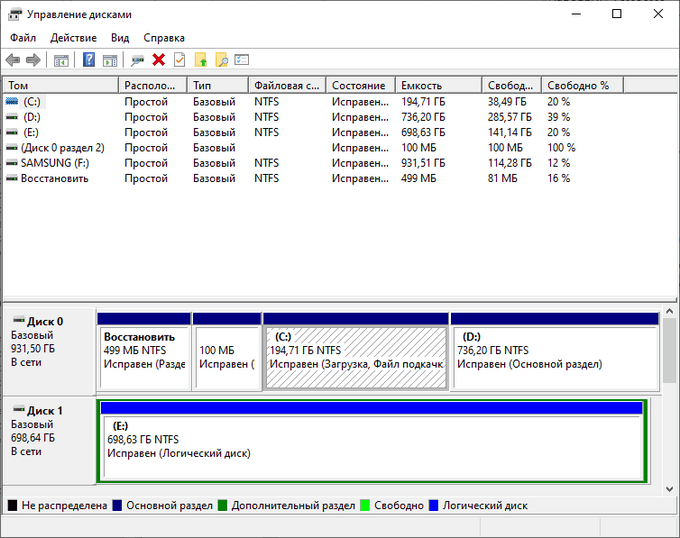
Task: Click folder with green arrow icon
Action: click(200, 60)
